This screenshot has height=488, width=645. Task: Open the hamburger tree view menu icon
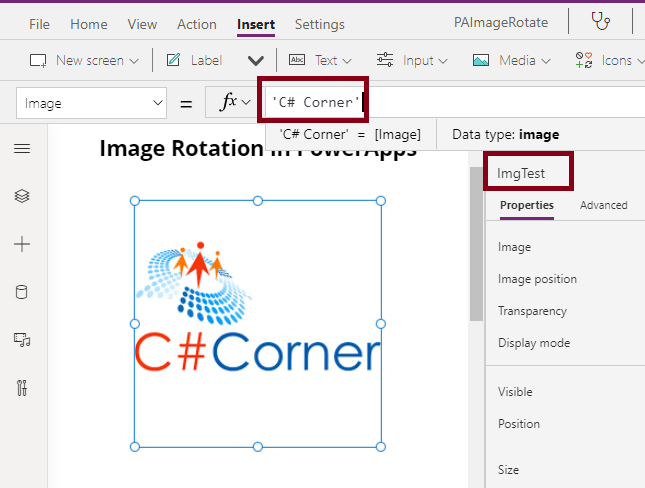[22, 149]
